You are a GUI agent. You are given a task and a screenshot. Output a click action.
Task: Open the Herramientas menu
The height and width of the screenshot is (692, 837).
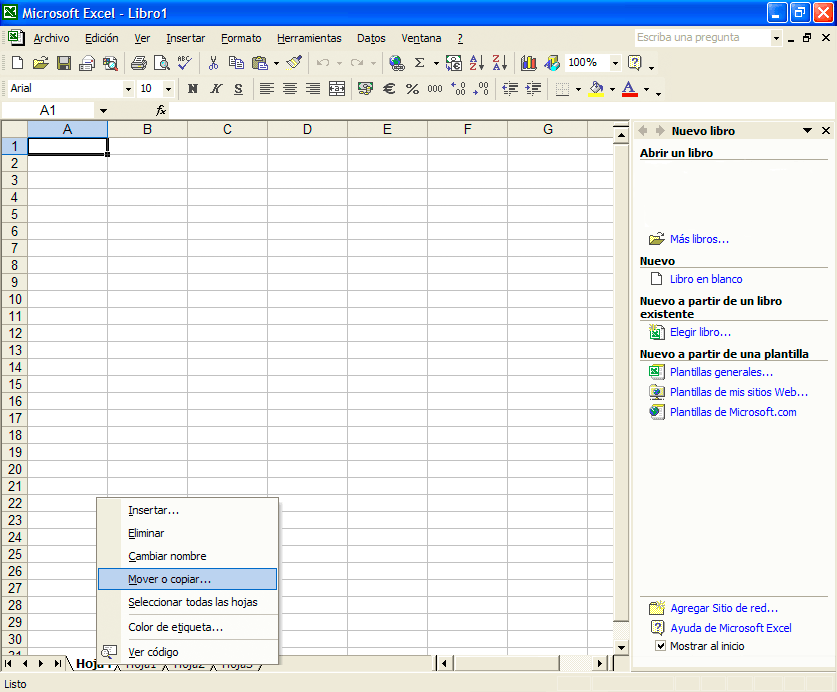309,38
